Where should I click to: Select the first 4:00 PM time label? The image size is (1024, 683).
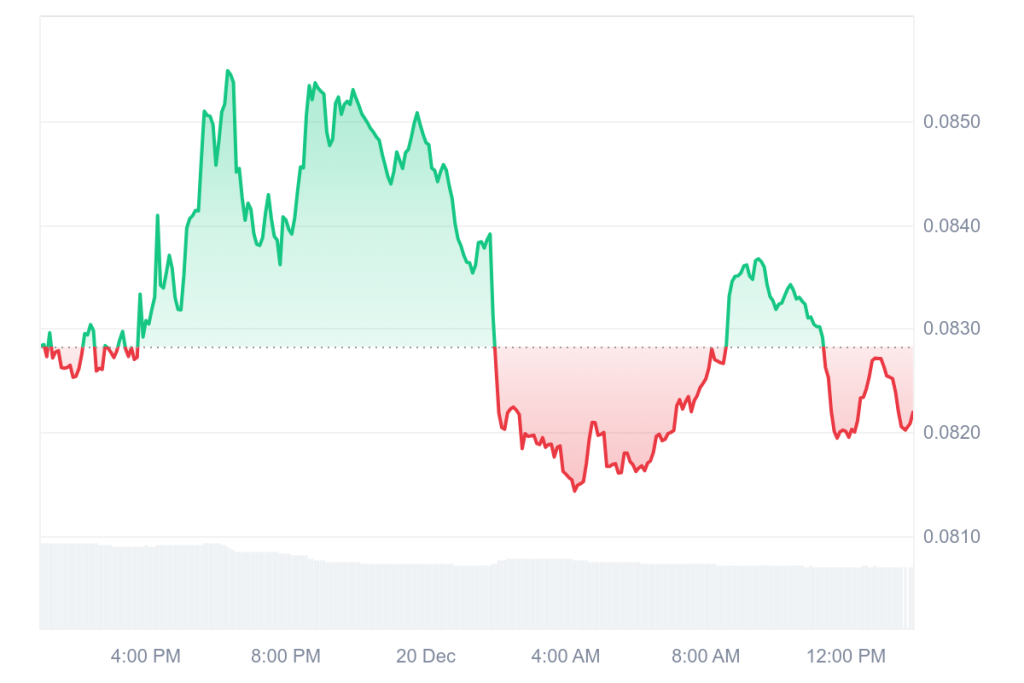click(146, 657)
